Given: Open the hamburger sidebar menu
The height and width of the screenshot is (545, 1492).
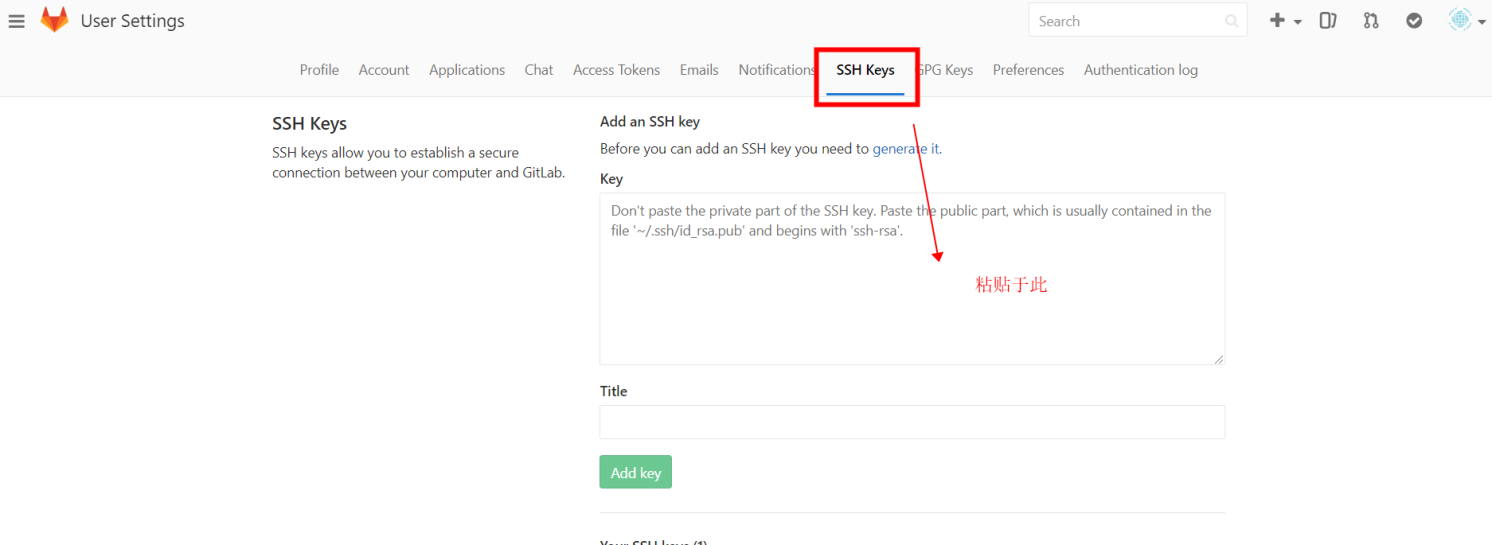Looking at the screenshot, I should click(16, 21).
